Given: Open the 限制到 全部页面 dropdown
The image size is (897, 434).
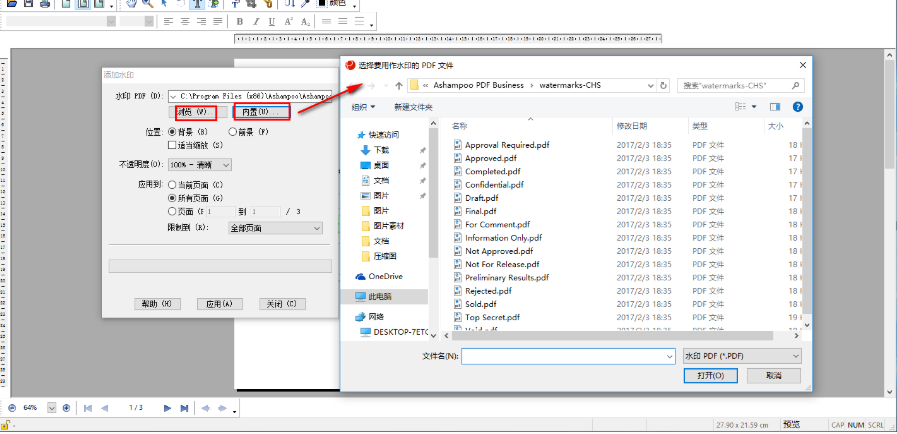Looking at the screenshot, I should tap(275, 228).
